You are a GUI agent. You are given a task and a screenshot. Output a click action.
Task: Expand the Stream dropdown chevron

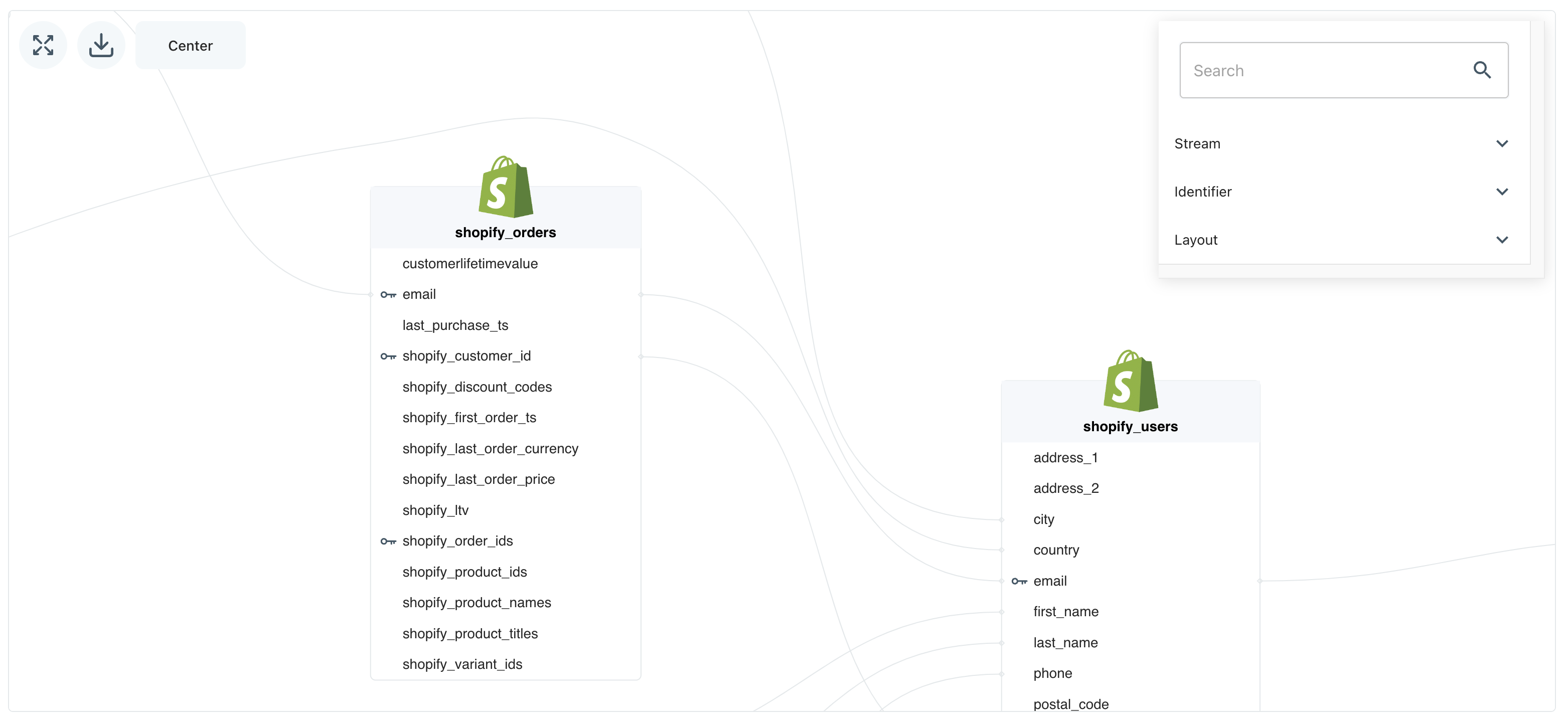1502,143
